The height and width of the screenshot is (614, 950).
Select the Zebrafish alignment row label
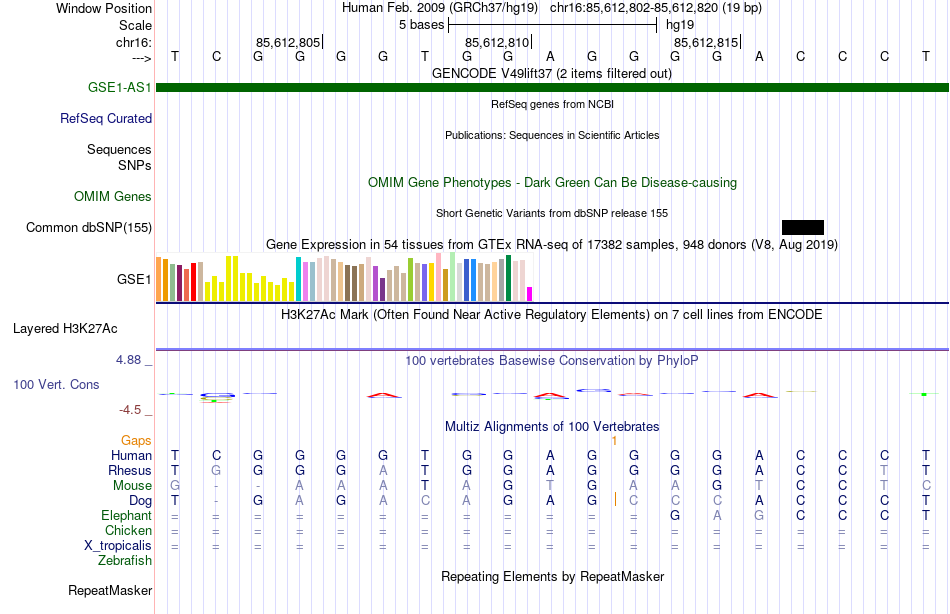point(125,561)
